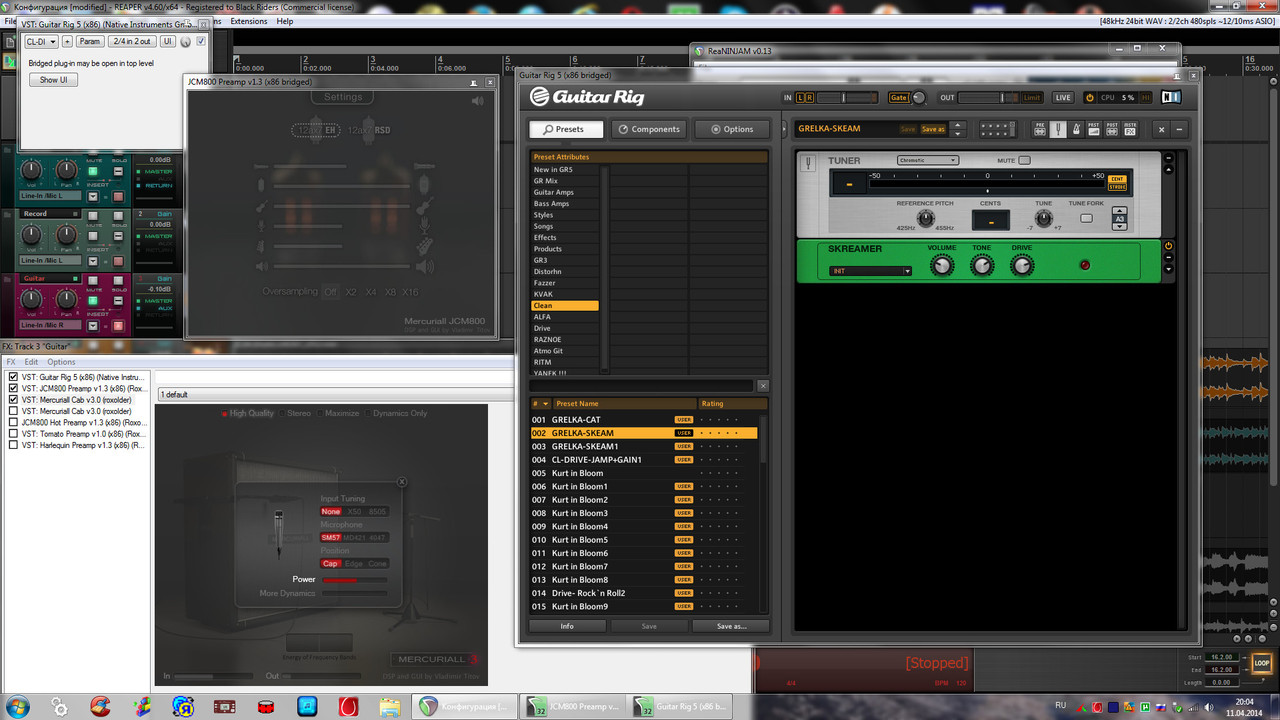
Task: Switch to the Components tab
Action: coord(648,129)
